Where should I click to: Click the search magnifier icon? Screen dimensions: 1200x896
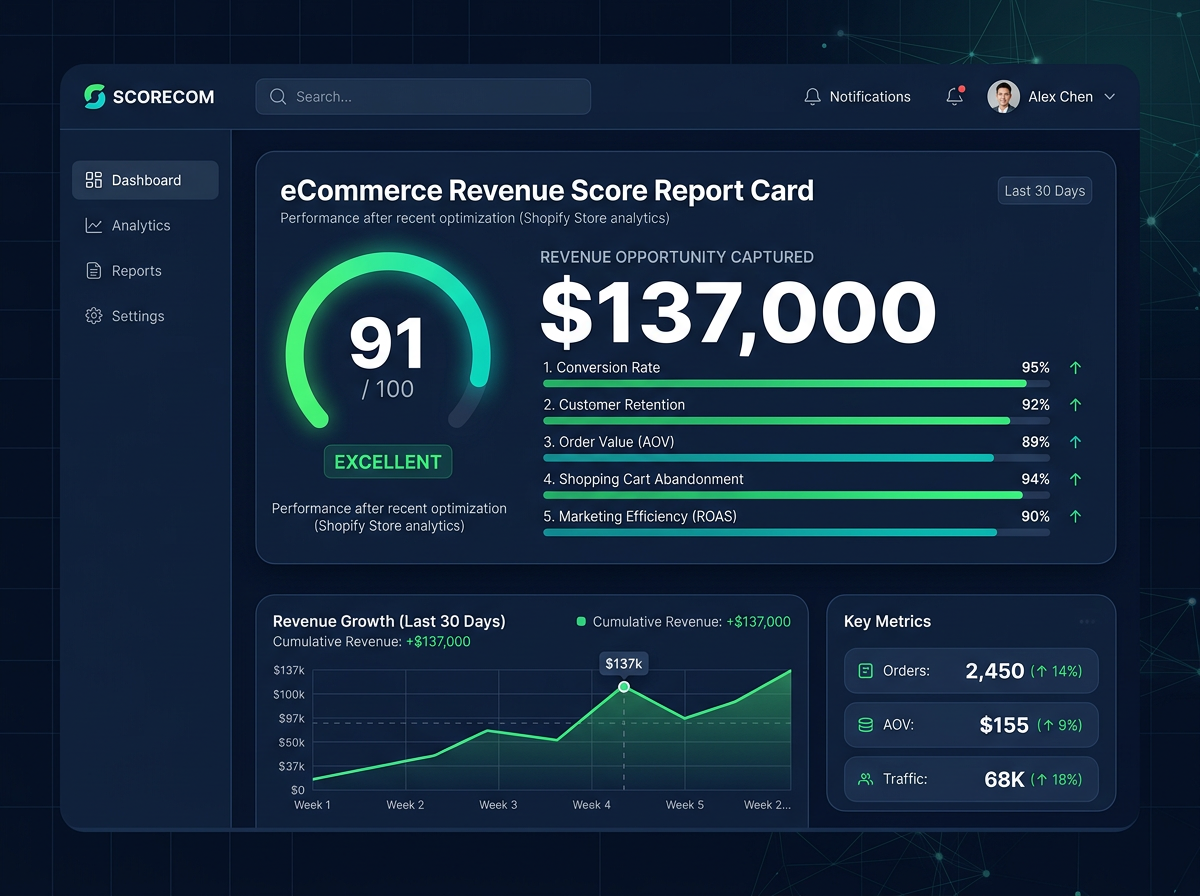click(278, 97)
